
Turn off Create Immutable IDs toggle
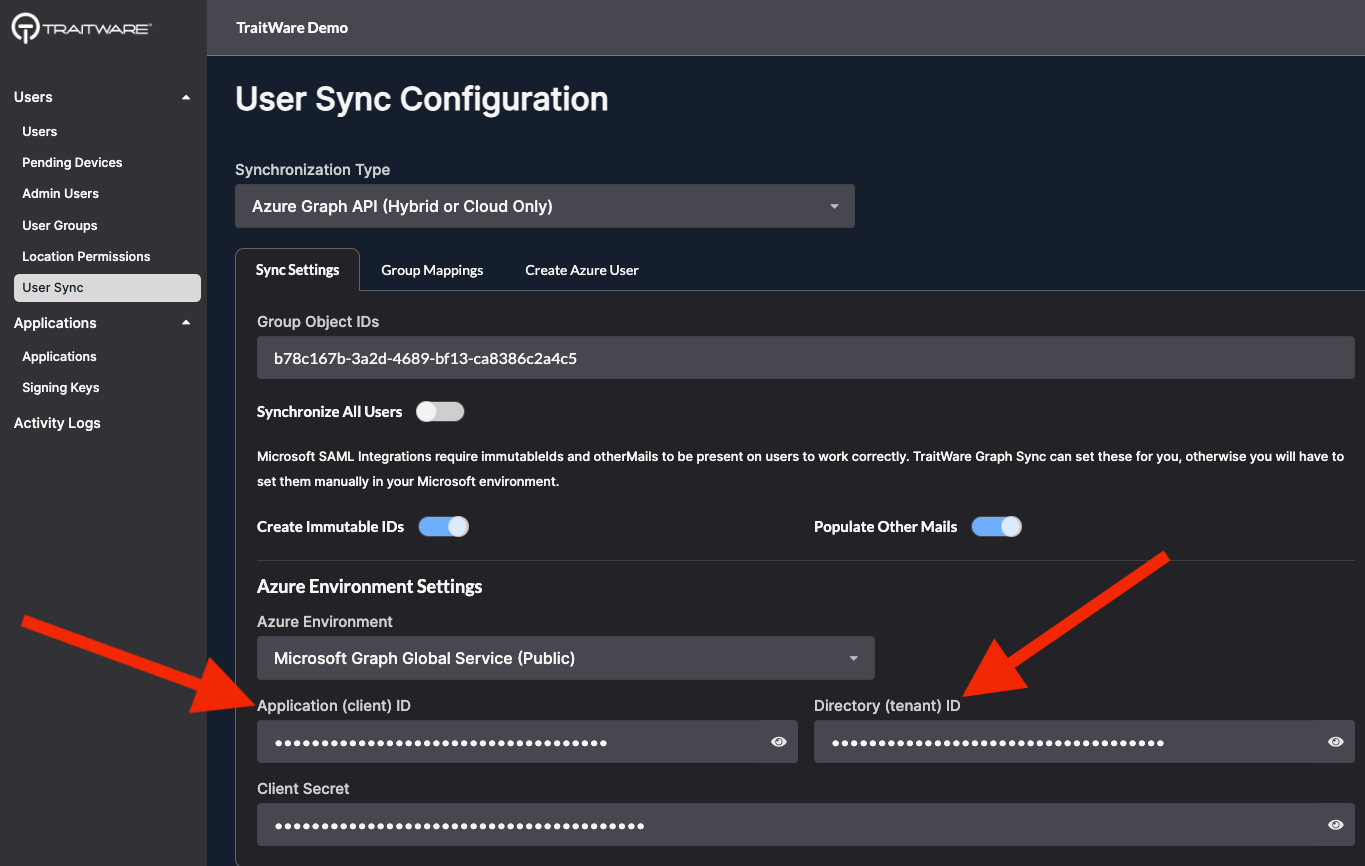point(443,527)
